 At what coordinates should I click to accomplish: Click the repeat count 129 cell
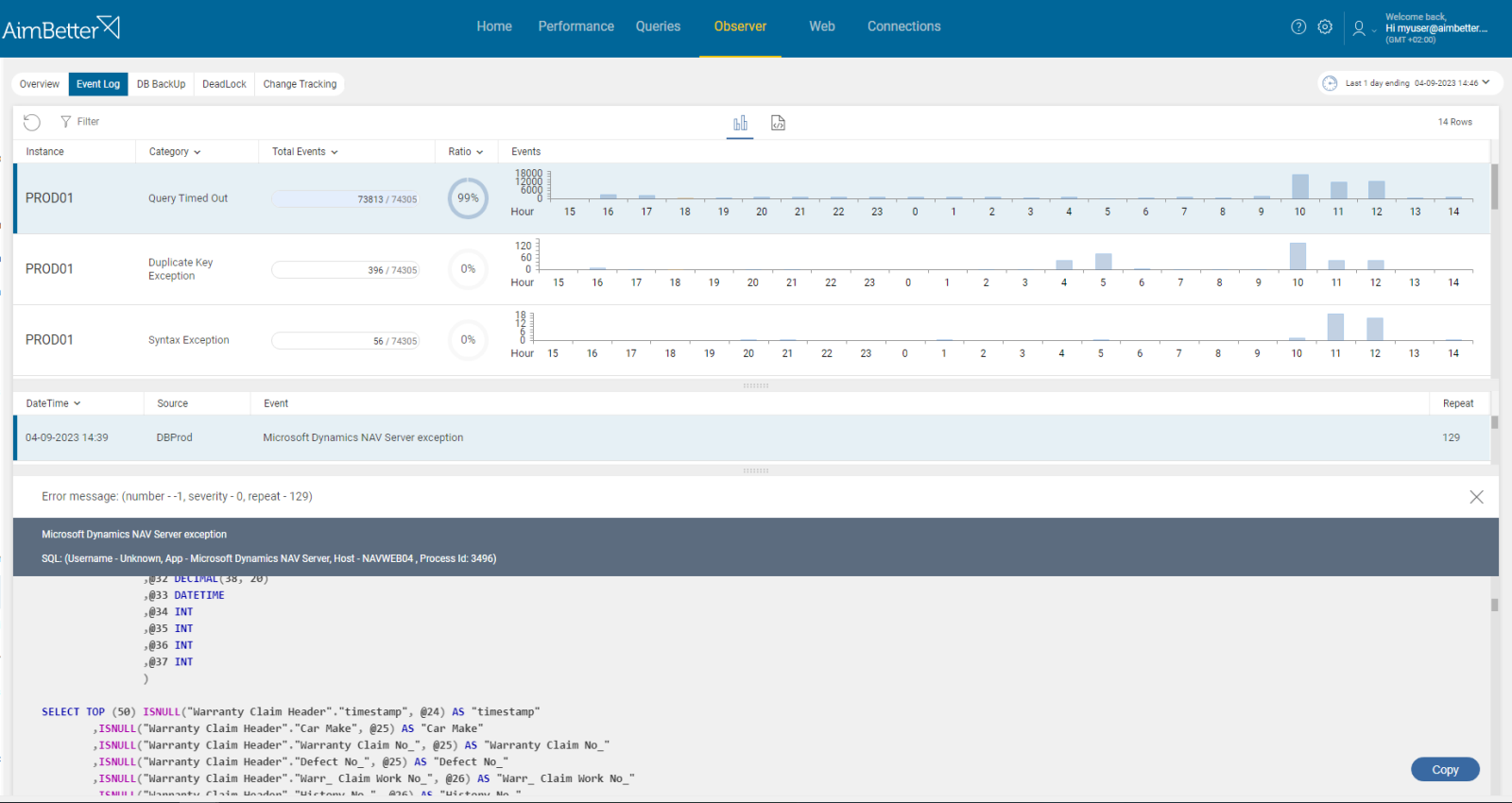coord(1451,437)
